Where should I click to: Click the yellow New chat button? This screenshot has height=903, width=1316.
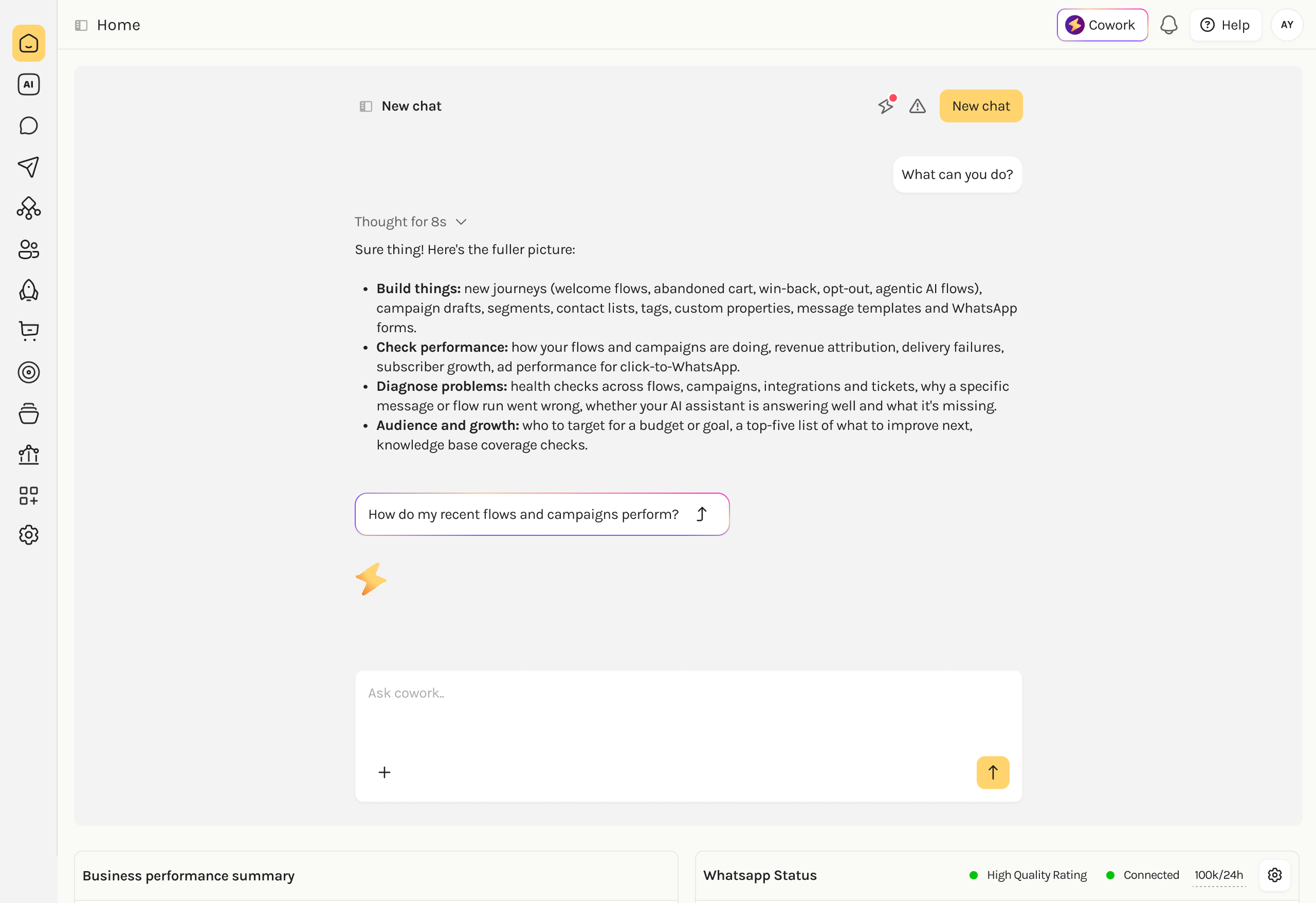[981, 106]
